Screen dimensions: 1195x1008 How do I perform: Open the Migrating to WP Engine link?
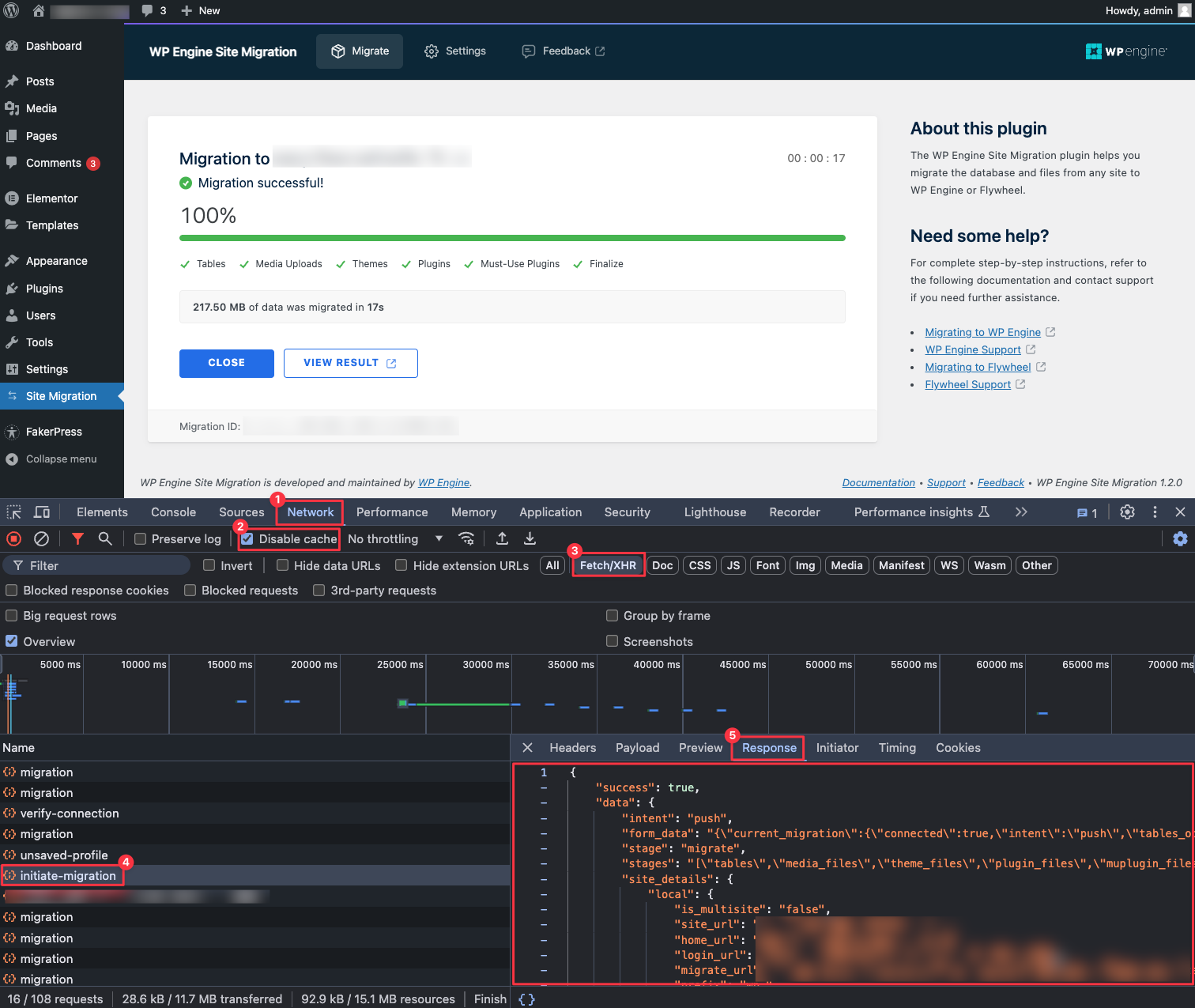click(982, 333)
